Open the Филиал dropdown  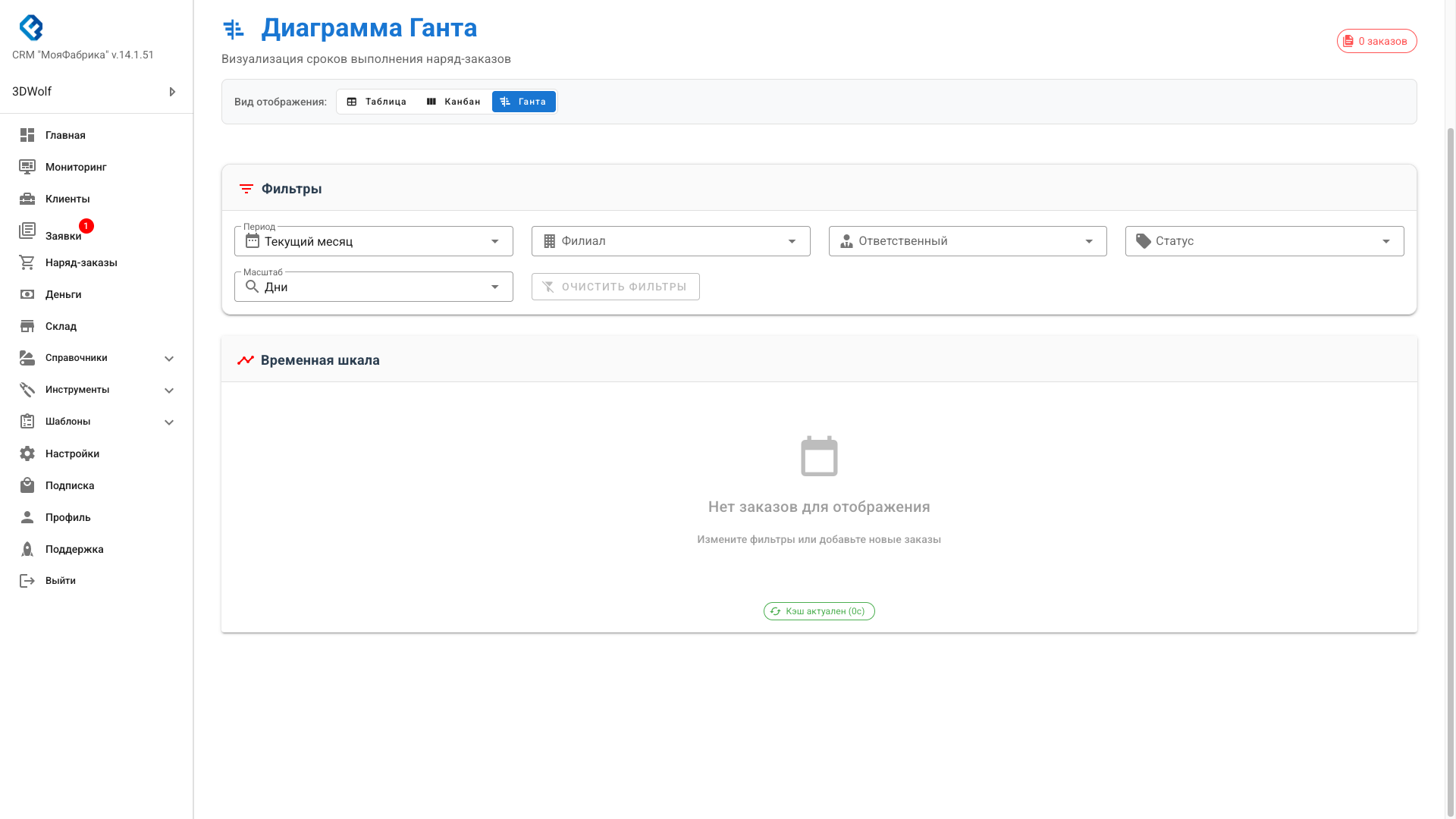[x=670, y=241]
